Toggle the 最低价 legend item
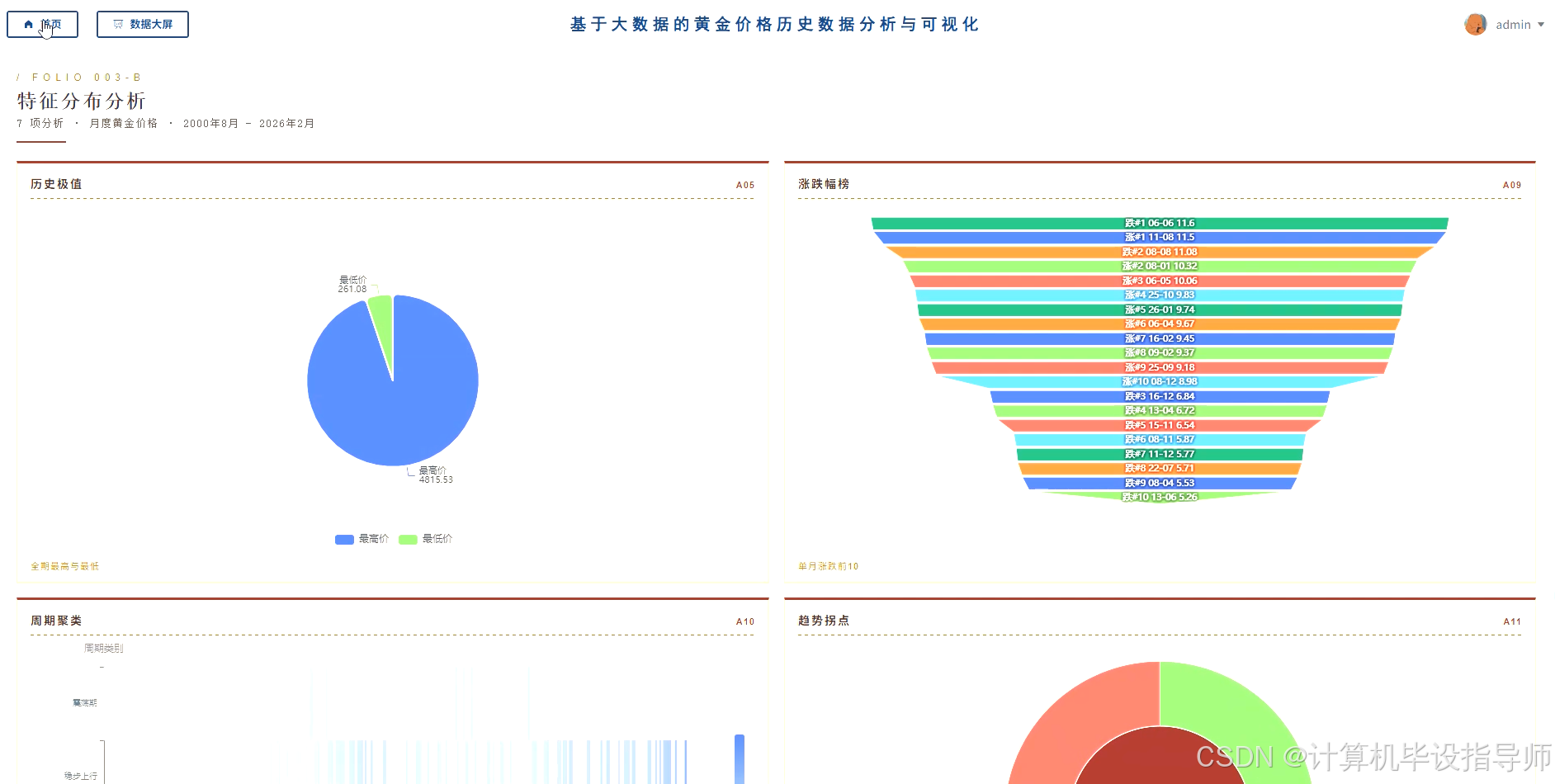Viewport: 1555px width, 784px height. [425, 539]
